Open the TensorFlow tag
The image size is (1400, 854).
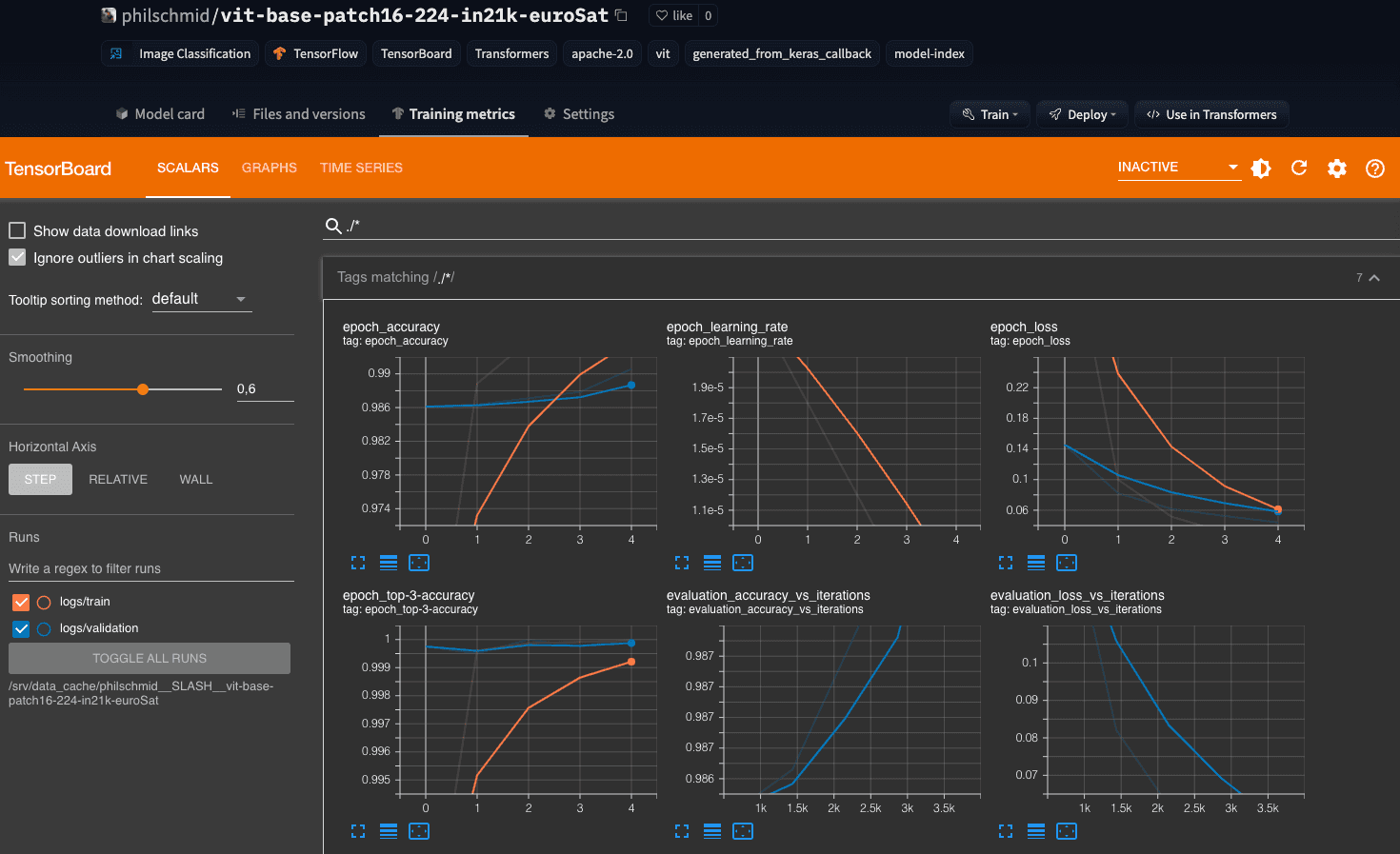[315, 53]
